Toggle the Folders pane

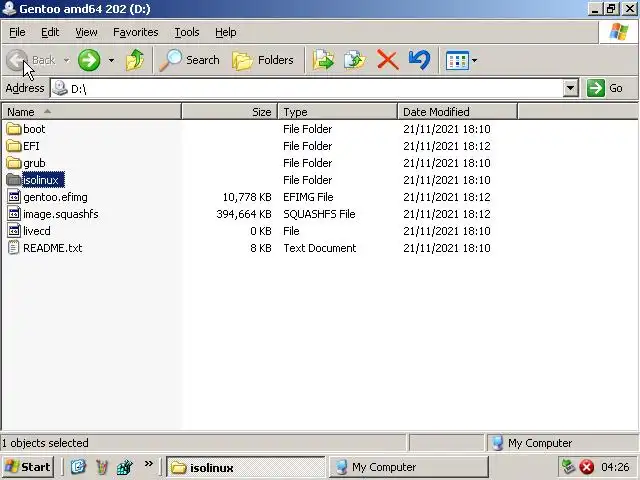coord(263,60)
